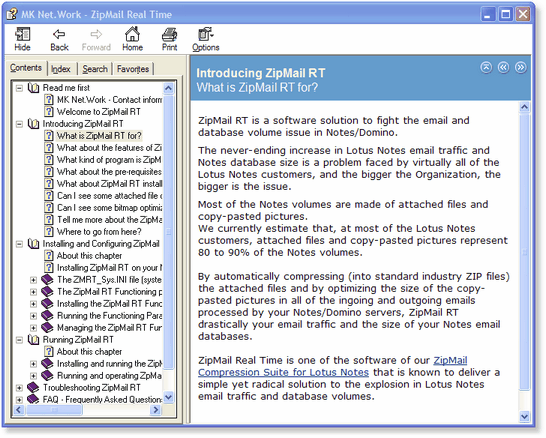Click the top-of-topic up arrow icon in header
The image size is (546, 438).
486,67
